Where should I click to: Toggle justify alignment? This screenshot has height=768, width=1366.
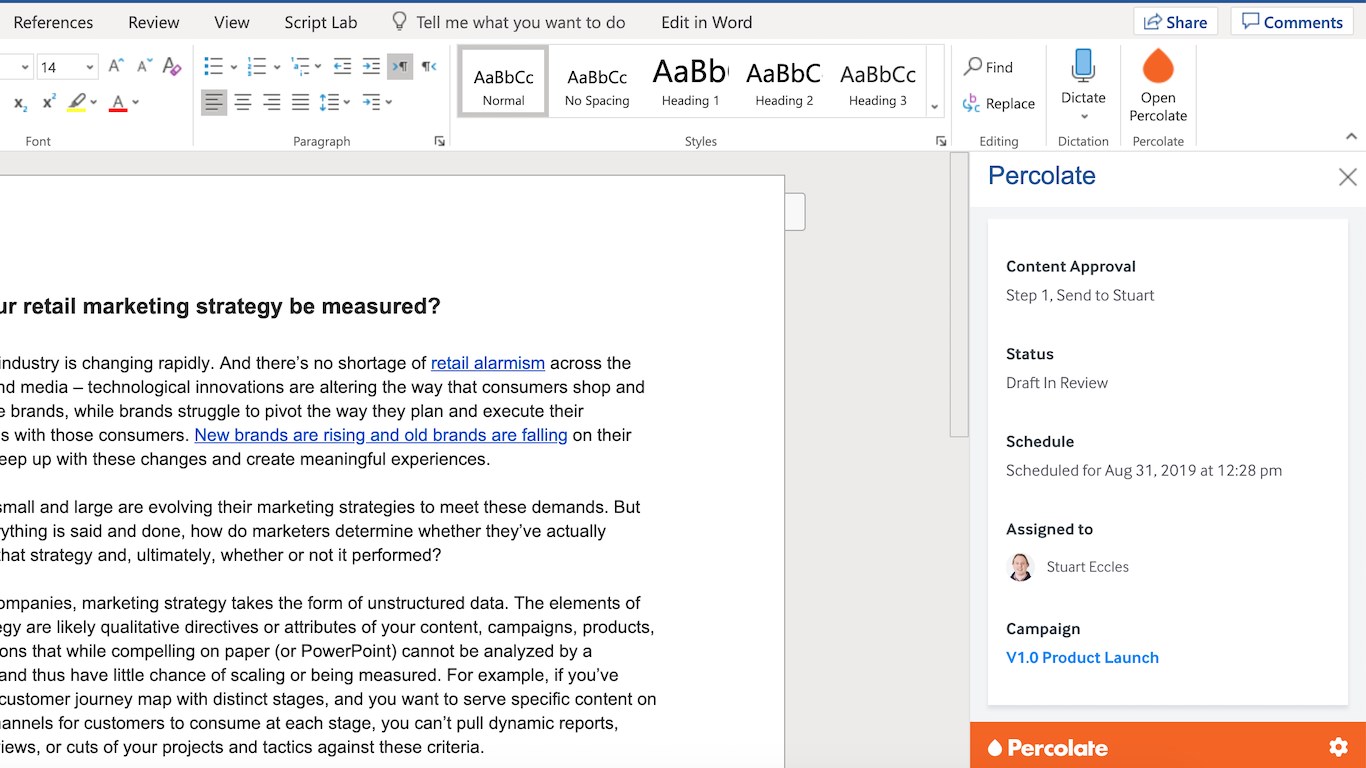pyautogui.click(x=301, y=102)
